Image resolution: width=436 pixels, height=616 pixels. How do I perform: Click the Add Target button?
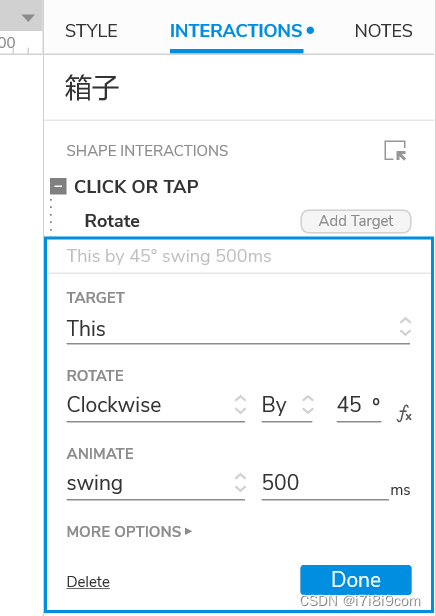[x=356, y=221]
